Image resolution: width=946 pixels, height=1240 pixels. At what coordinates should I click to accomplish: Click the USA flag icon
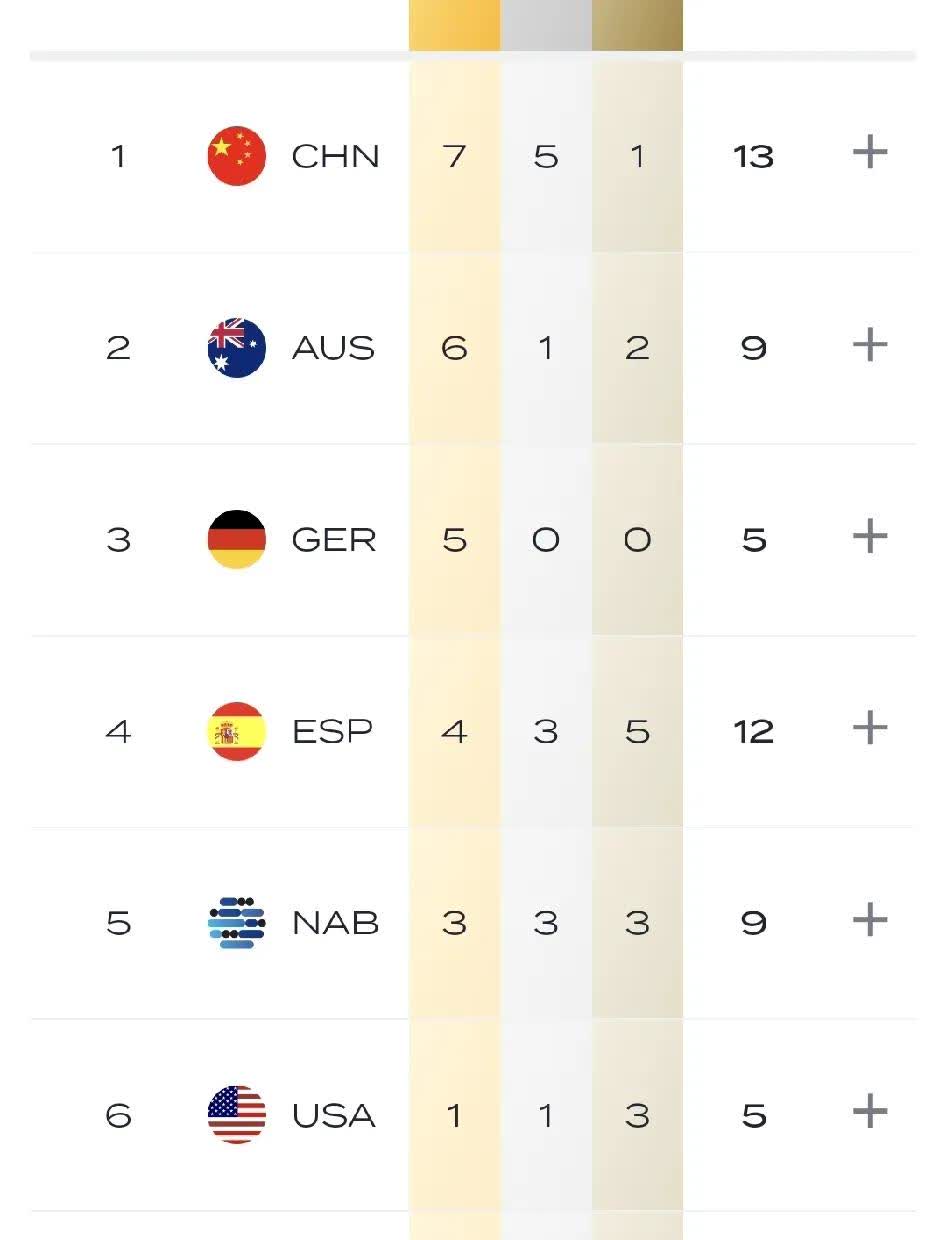point(237,1115)
